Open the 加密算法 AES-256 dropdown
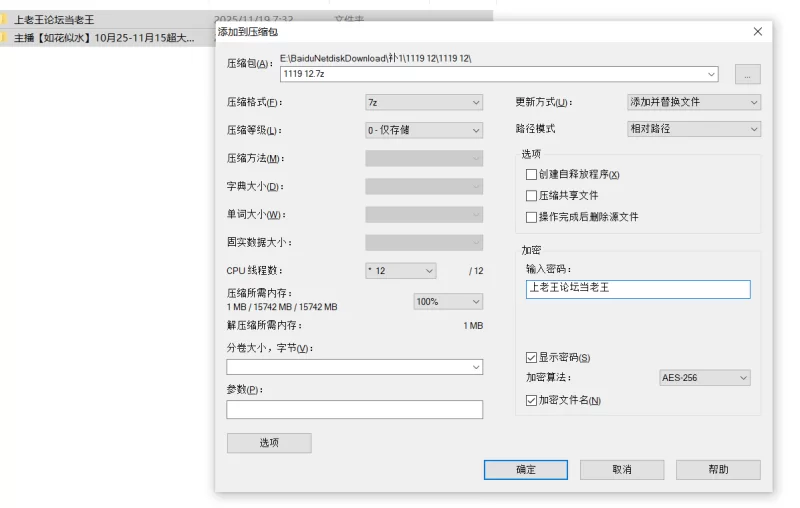 click(705, 378)
